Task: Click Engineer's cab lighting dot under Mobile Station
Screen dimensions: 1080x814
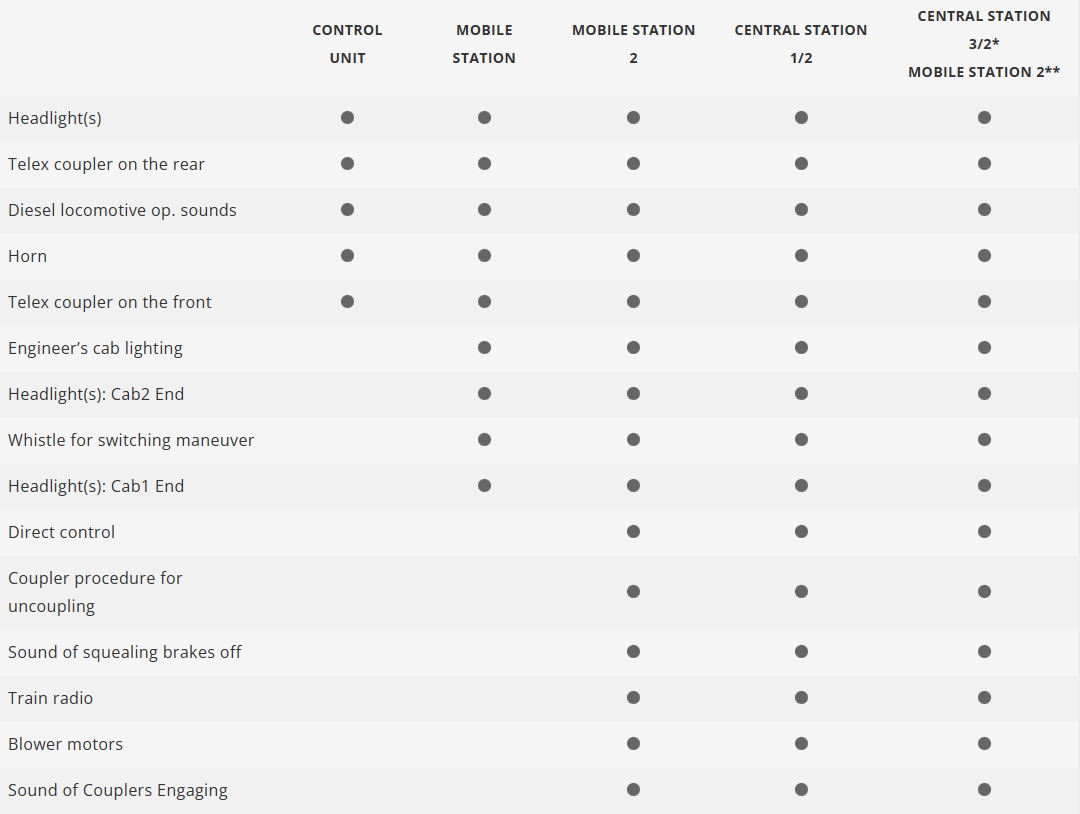Action: point(484,348)
